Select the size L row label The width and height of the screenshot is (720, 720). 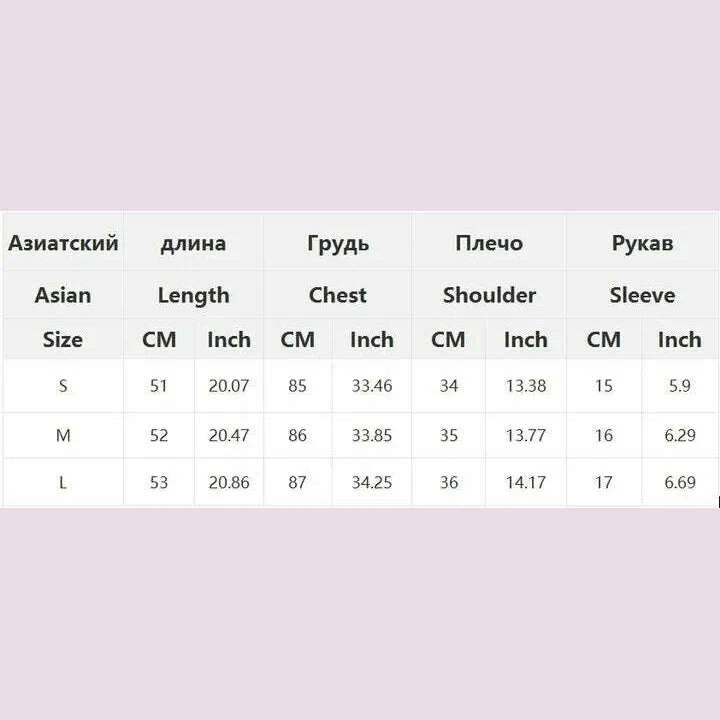tap(63, 483)
